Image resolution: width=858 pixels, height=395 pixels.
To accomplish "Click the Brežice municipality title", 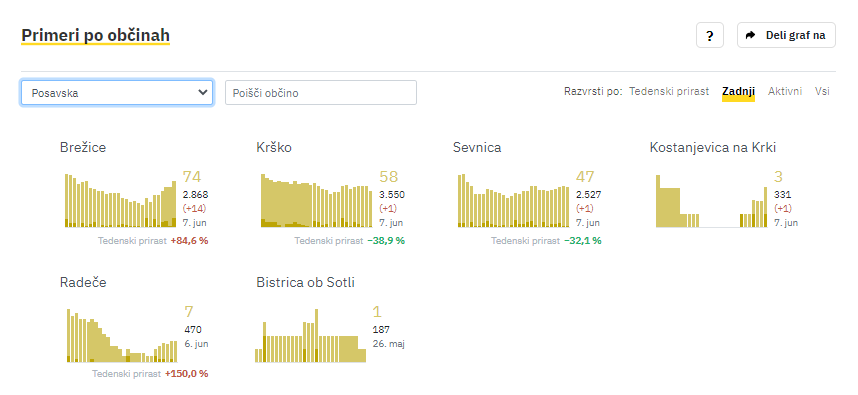I will click(83, 148).
